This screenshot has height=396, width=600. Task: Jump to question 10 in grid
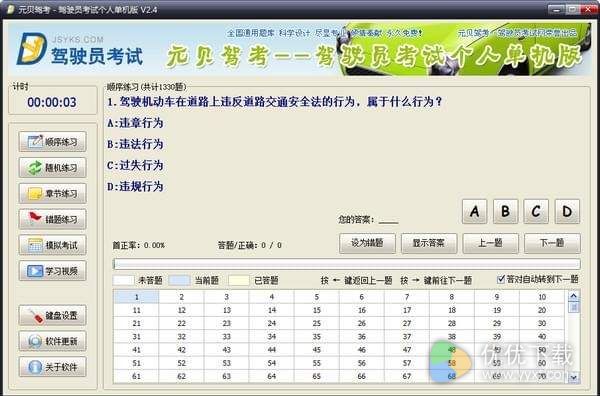click(542, 297)
